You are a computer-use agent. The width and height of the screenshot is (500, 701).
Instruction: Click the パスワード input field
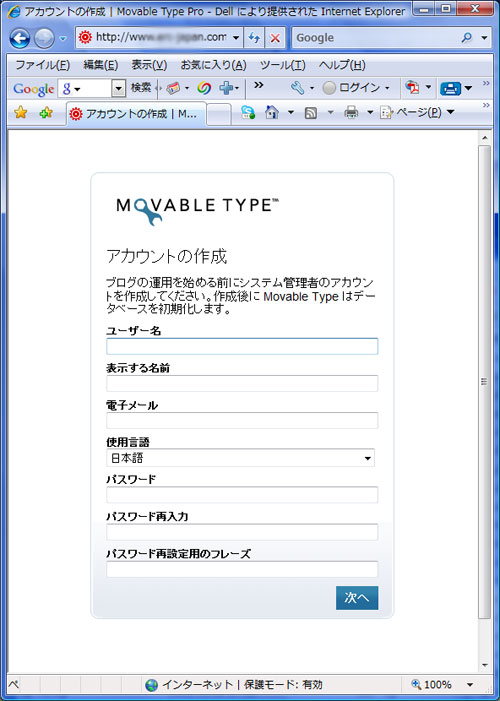click(242, 495)
